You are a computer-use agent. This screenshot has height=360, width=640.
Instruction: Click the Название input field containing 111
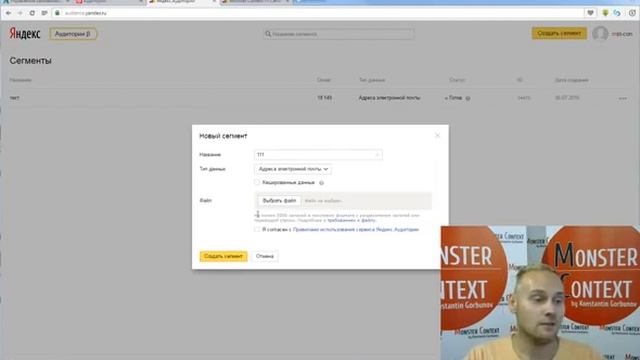(318, 155)
